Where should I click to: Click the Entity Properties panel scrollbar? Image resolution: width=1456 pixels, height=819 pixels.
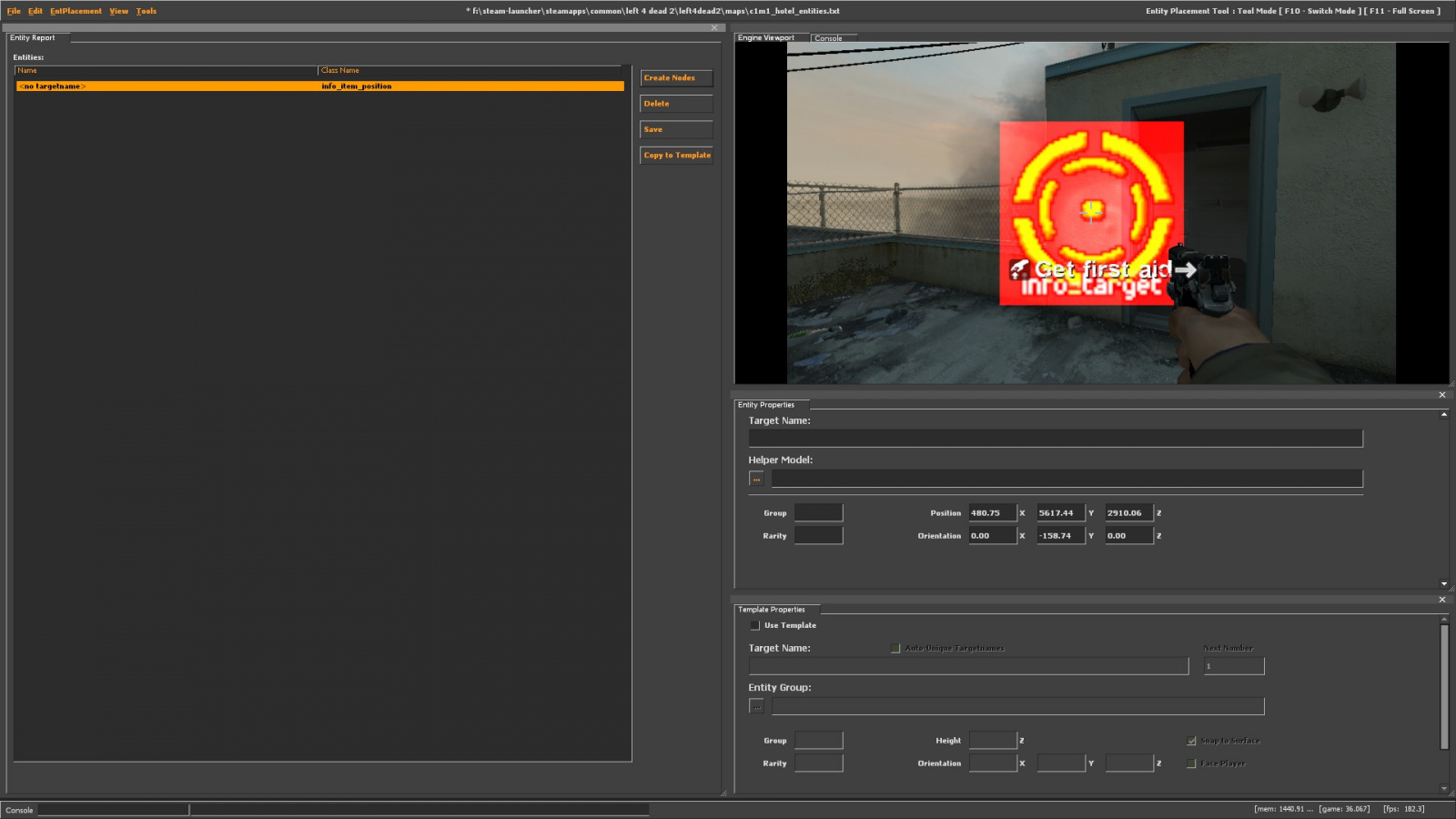pos(1443,500)
